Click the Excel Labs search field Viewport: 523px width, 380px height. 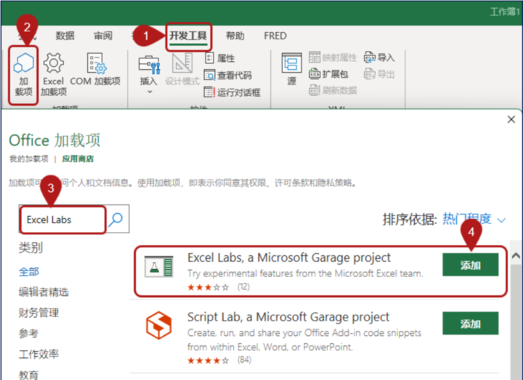63,220
